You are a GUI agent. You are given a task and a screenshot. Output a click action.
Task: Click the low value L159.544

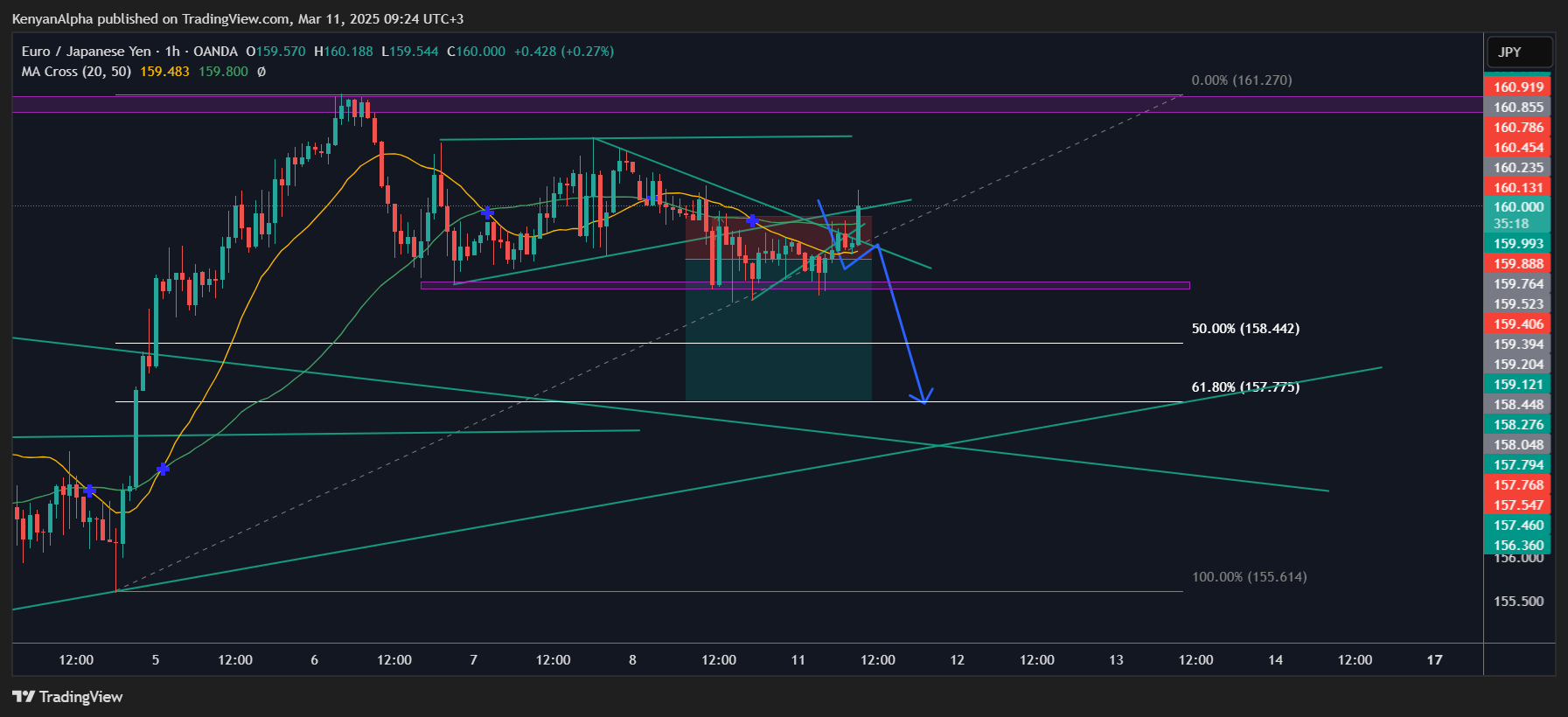(x=410, y=52)
